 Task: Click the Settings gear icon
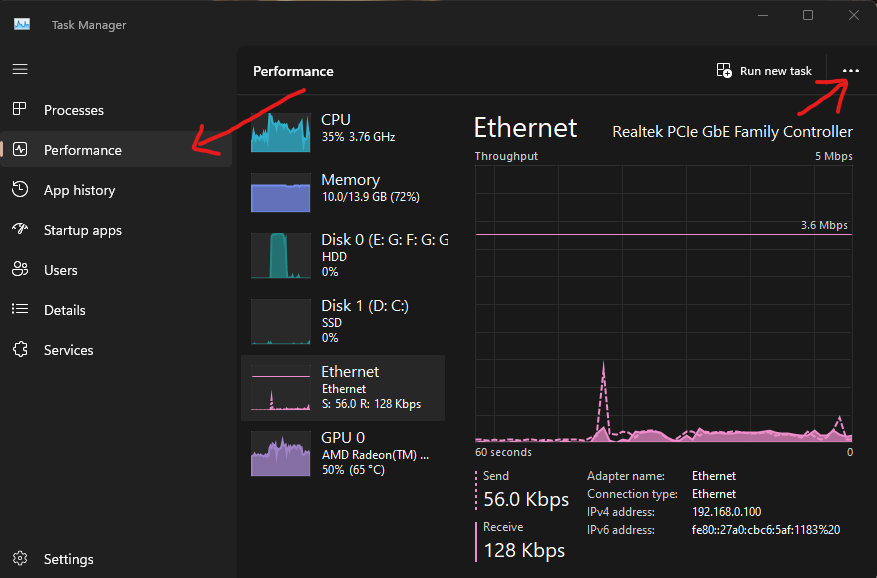coord(20,559)
